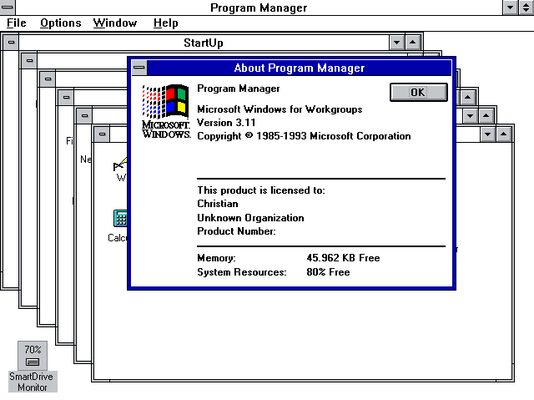Screen dimensions: 534x400
Task: Open control menu of About Program Manager dialog
Action: click(139, 67)
